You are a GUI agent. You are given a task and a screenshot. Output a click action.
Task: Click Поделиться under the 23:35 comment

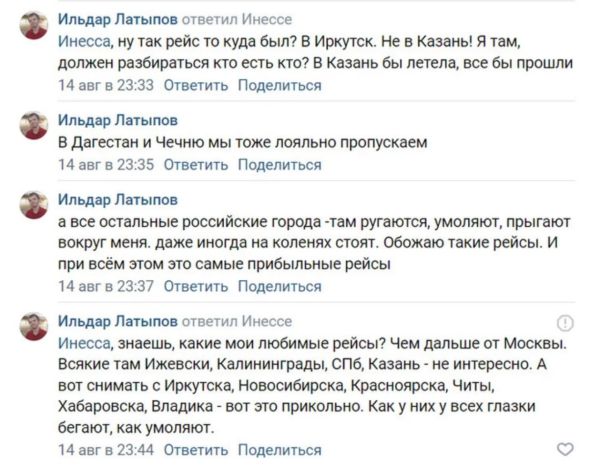click(x=279, y=164)
